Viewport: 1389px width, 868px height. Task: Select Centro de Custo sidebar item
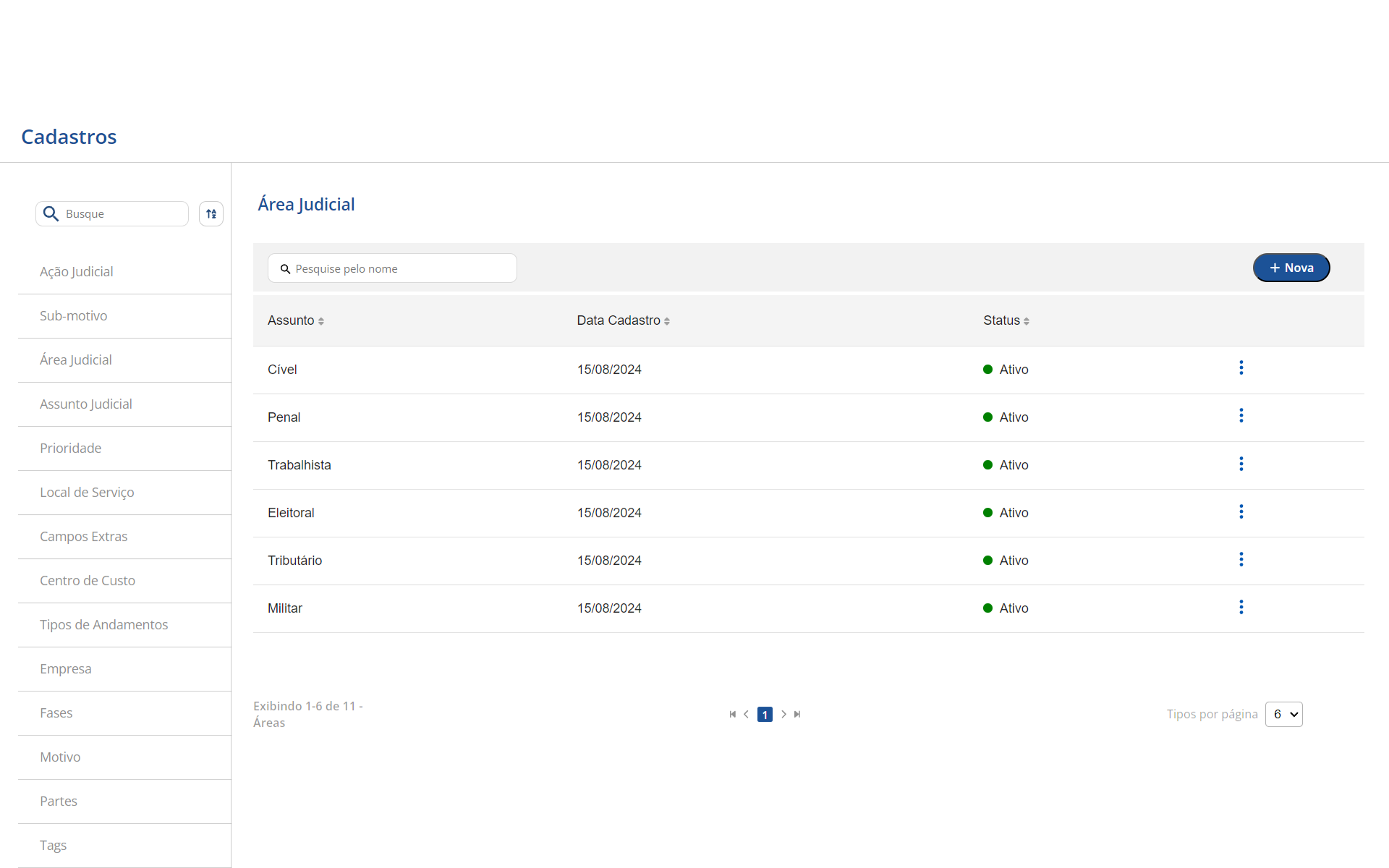coord(88,581)
